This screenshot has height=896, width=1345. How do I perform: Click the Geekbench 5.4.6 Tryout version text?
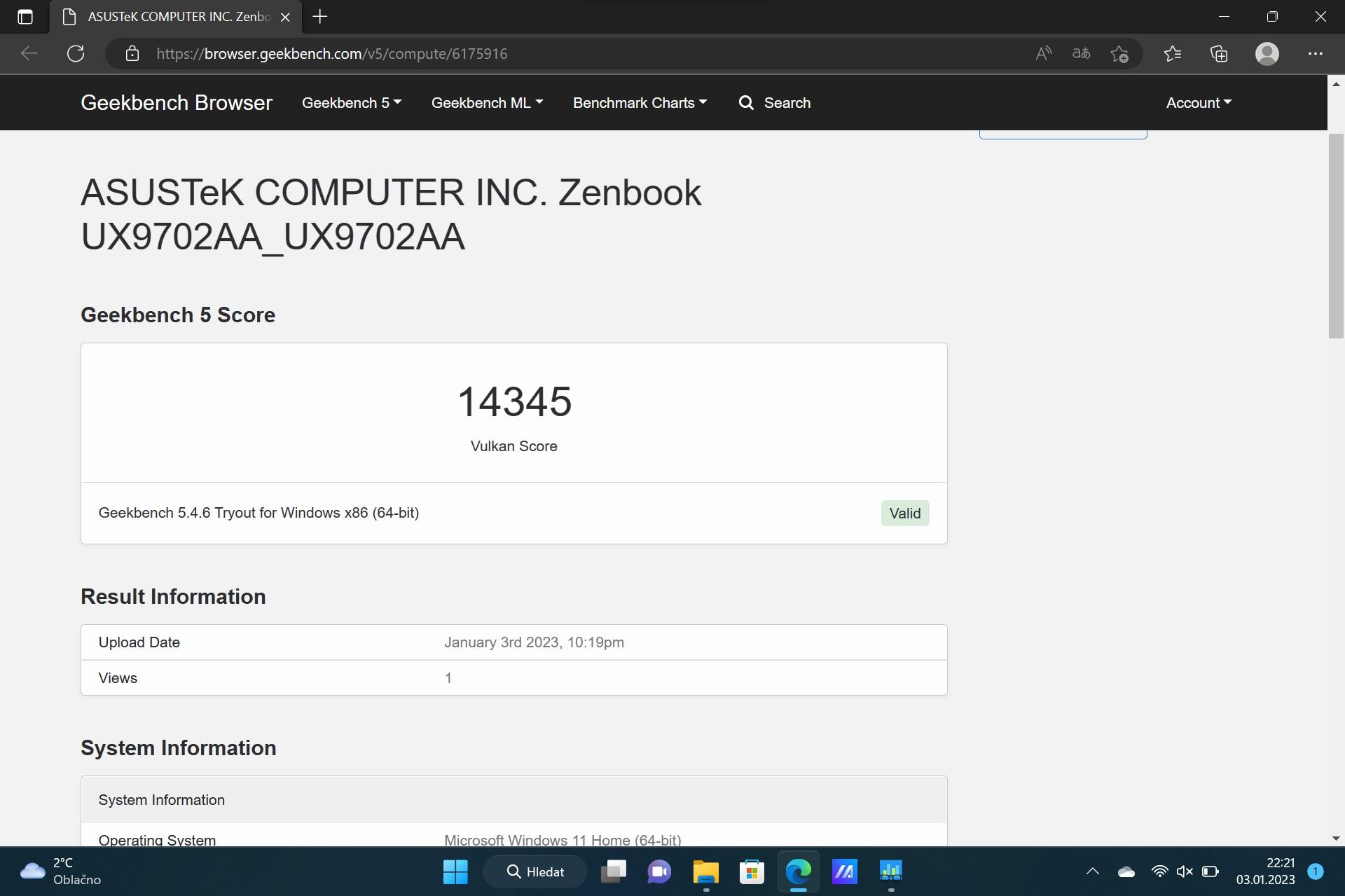coord(258,513)
